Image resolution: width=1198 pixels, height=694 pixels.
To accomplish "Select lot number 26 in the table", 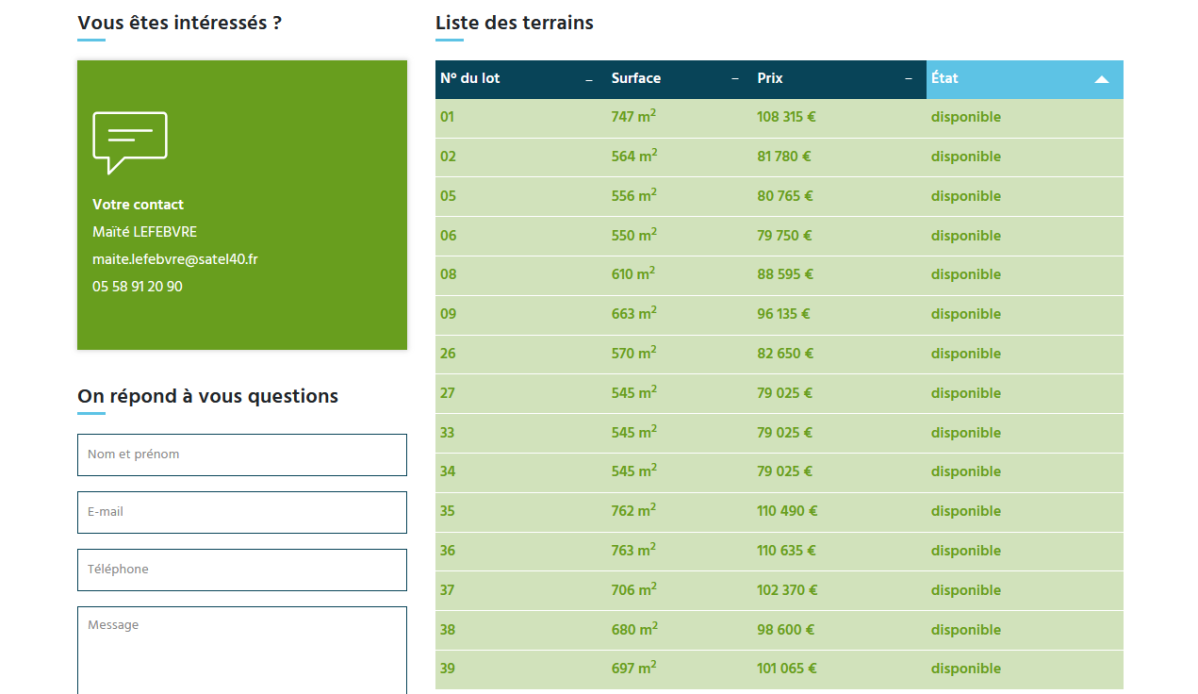I will pos(448,354).
